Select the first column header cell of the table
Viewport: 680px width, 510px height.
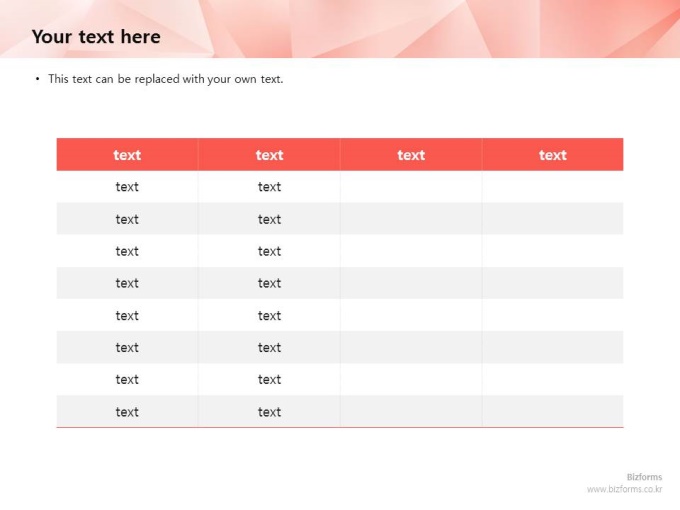(127, 155)
